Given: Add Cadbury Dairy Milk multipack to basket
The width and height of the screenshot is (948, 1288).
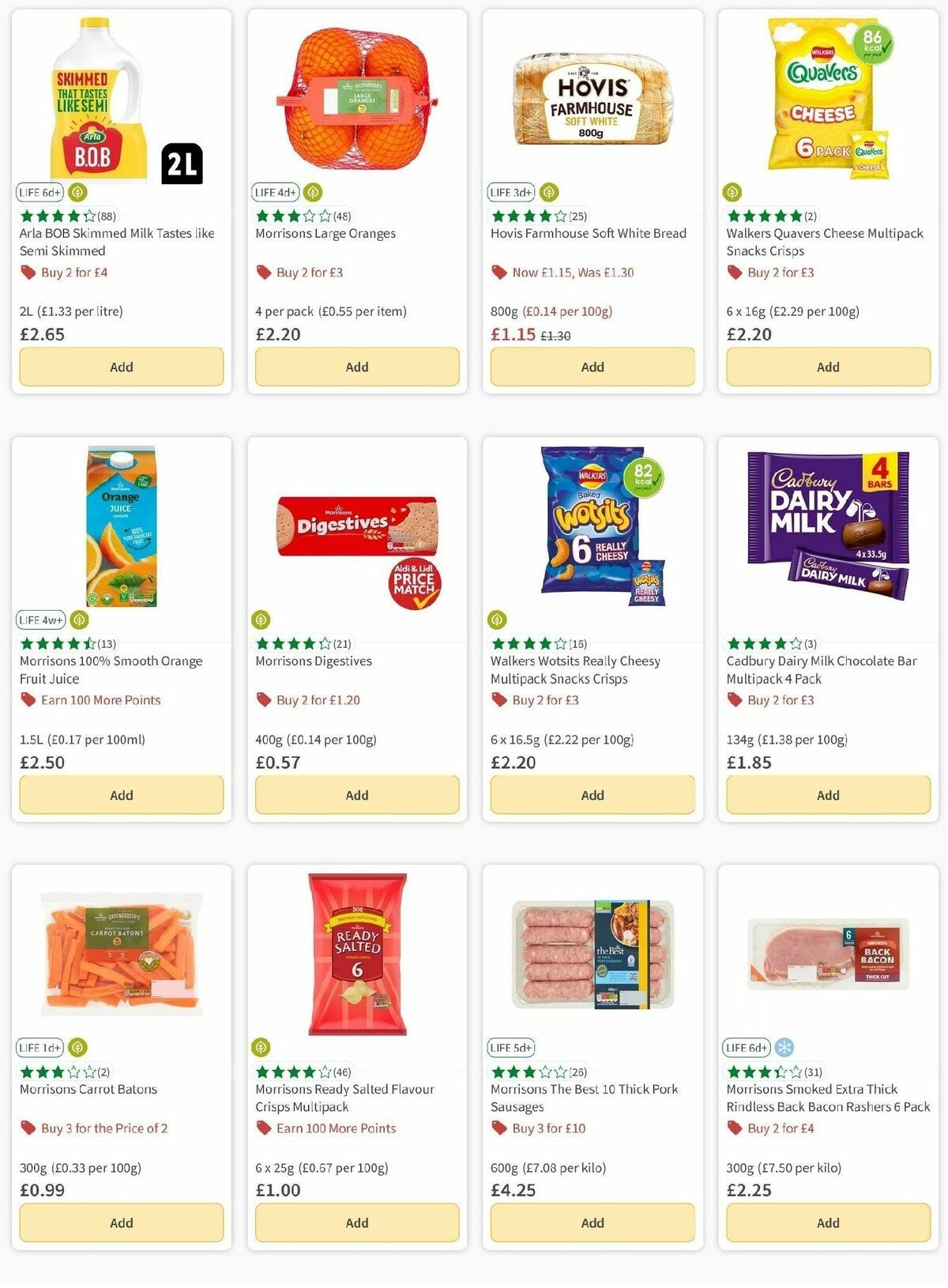Looking at the screenshot, I should tap(828, 795).
